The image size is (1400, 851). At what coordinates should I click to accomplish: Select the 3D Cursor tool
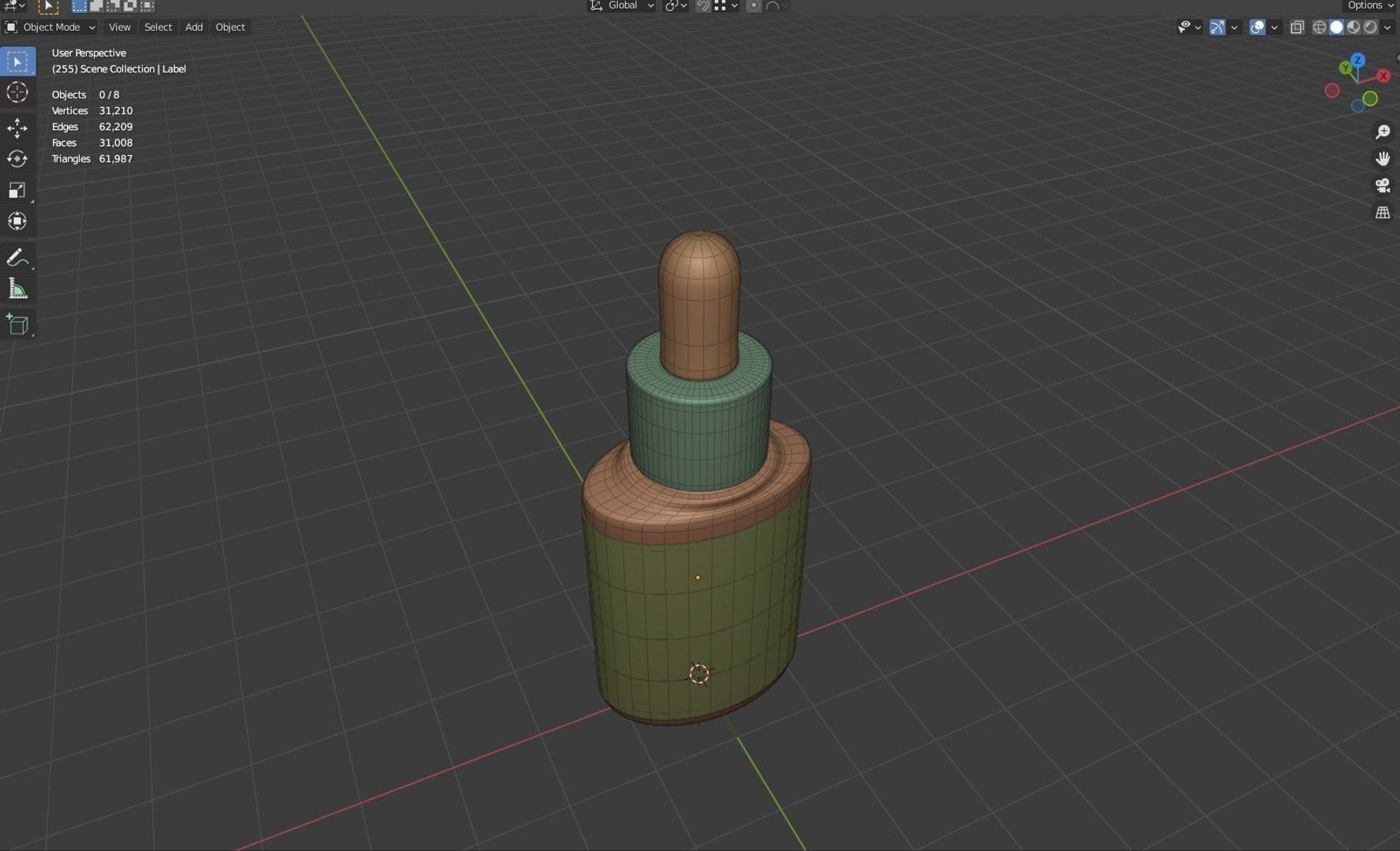[17, 92]
